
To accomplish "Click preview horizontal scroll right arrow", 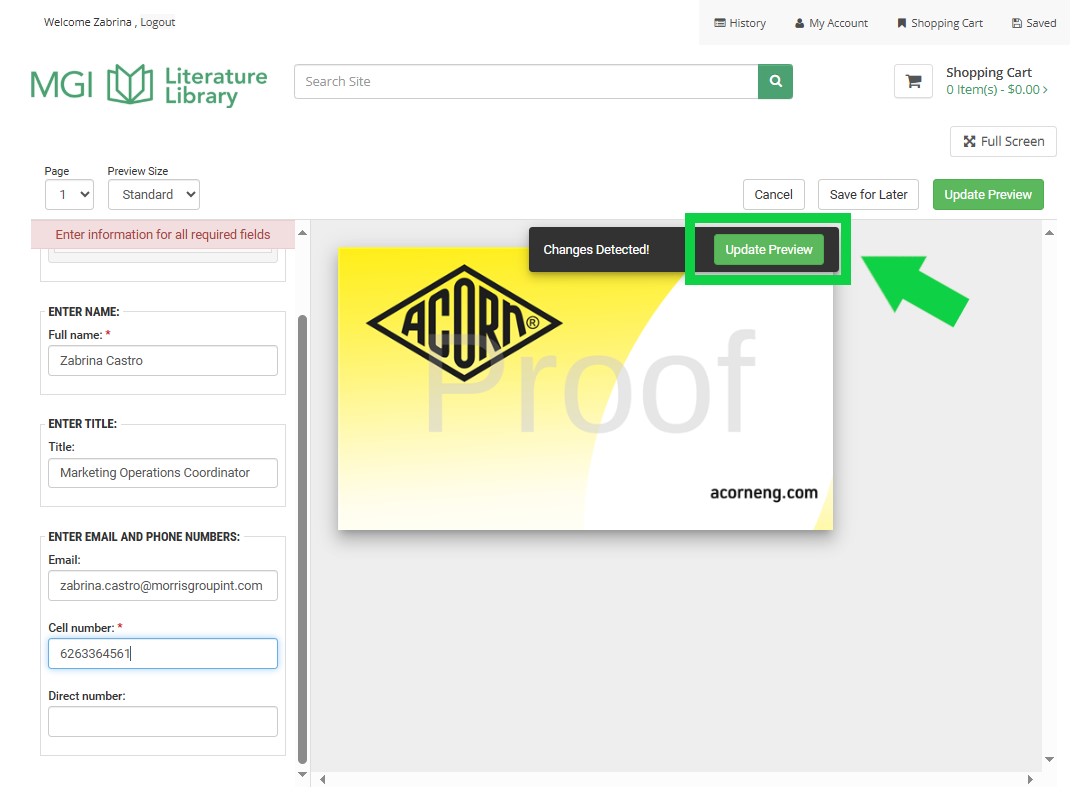I will click(1030, 779).
